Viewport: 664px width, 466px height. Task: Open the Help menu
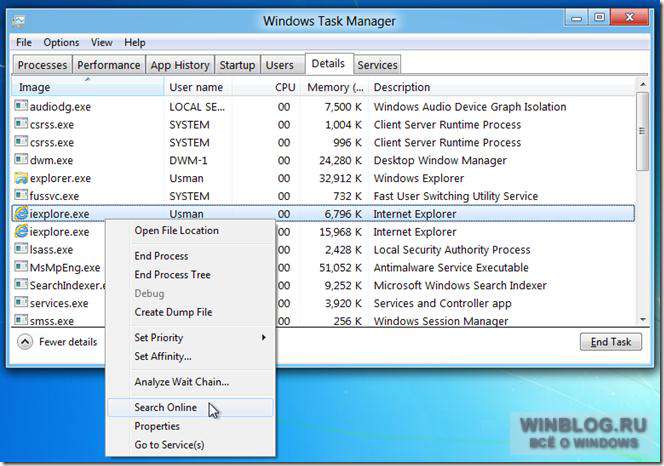click(x=135, y=42)
